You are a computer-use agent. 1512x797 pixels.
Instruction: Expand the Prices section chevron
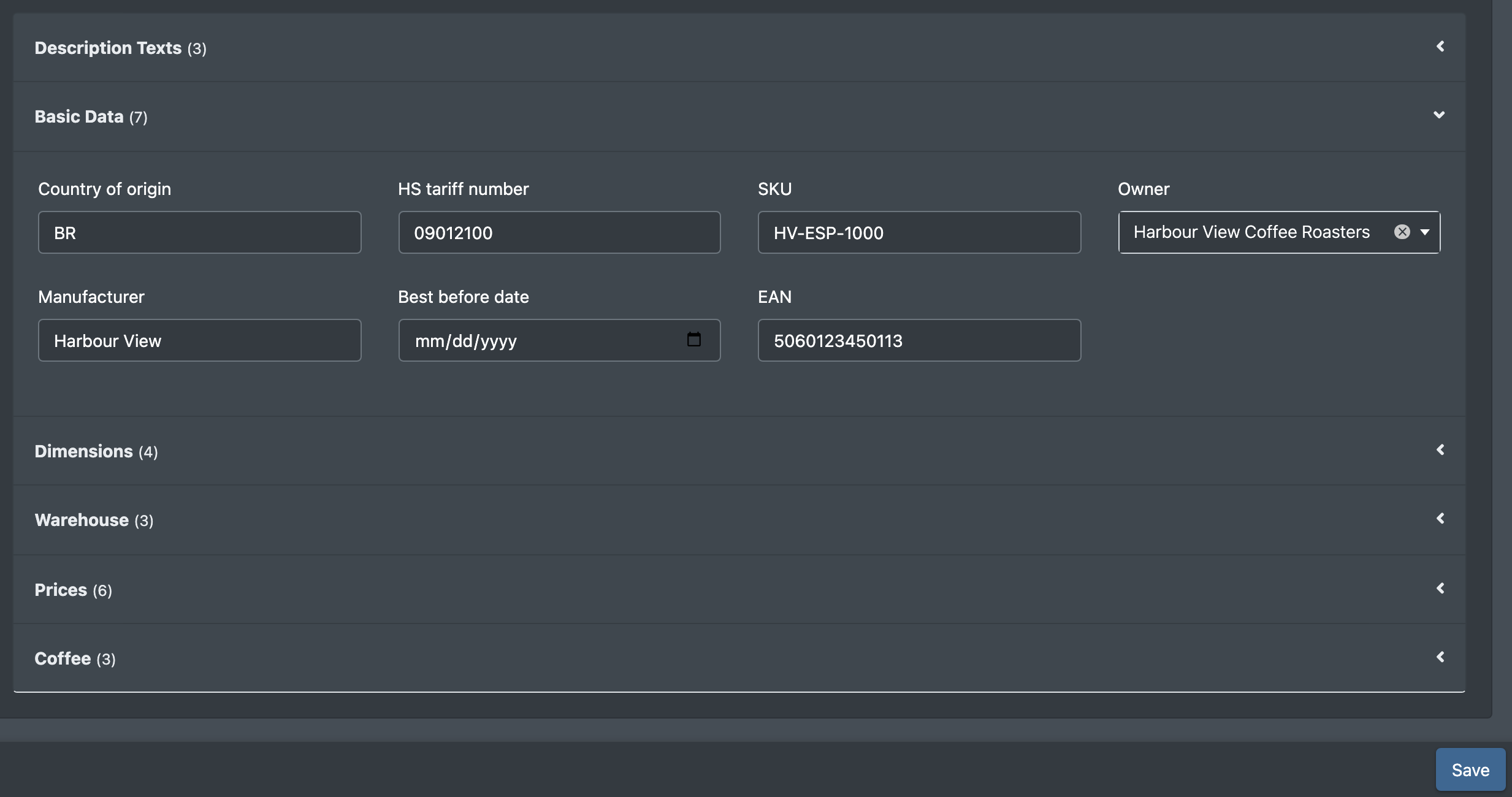pyautogui.click(x=1440, y=589)
